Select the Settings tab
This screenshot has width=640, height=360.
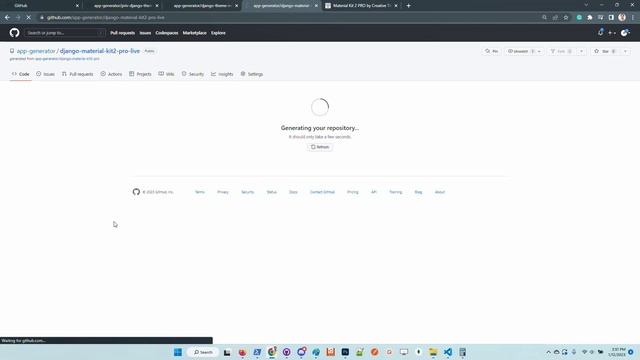[251, 74]
